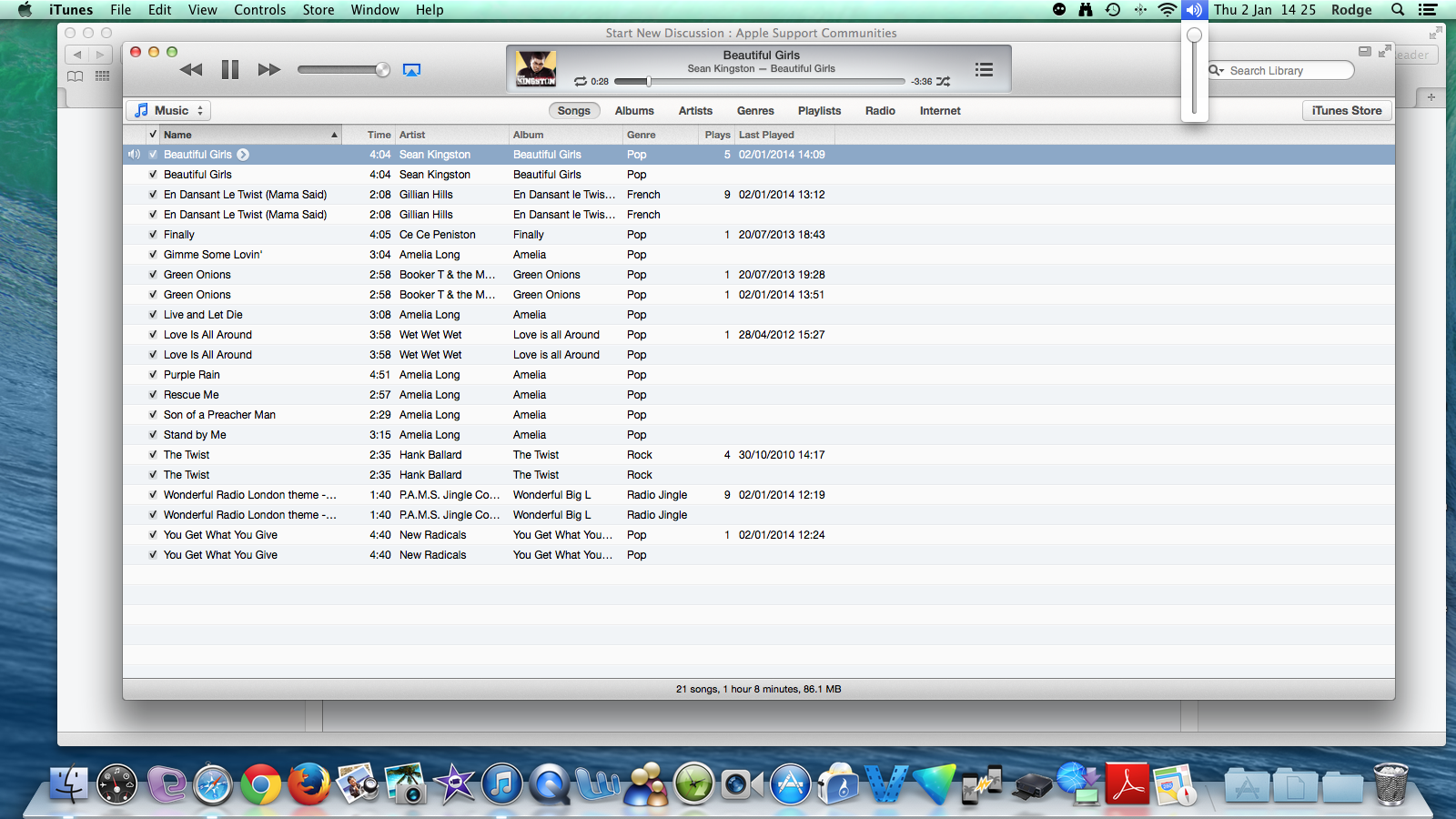1456x819 pixels.
Task: Open QuickTime Player from the Dock
Action: (551, 784)
